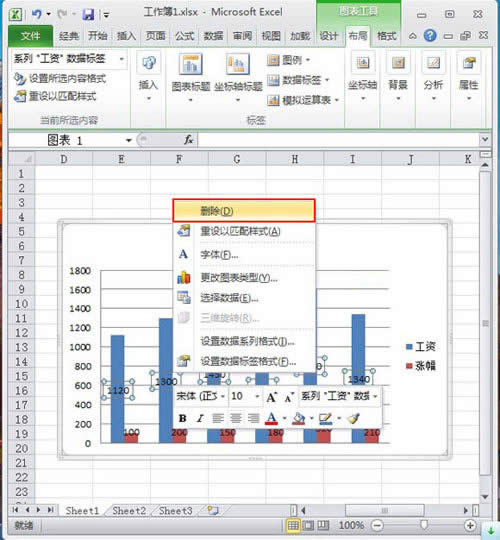Click the Undo icon in quick access toolbar
This screenshot has height=540, width=500.
point(37,14)
